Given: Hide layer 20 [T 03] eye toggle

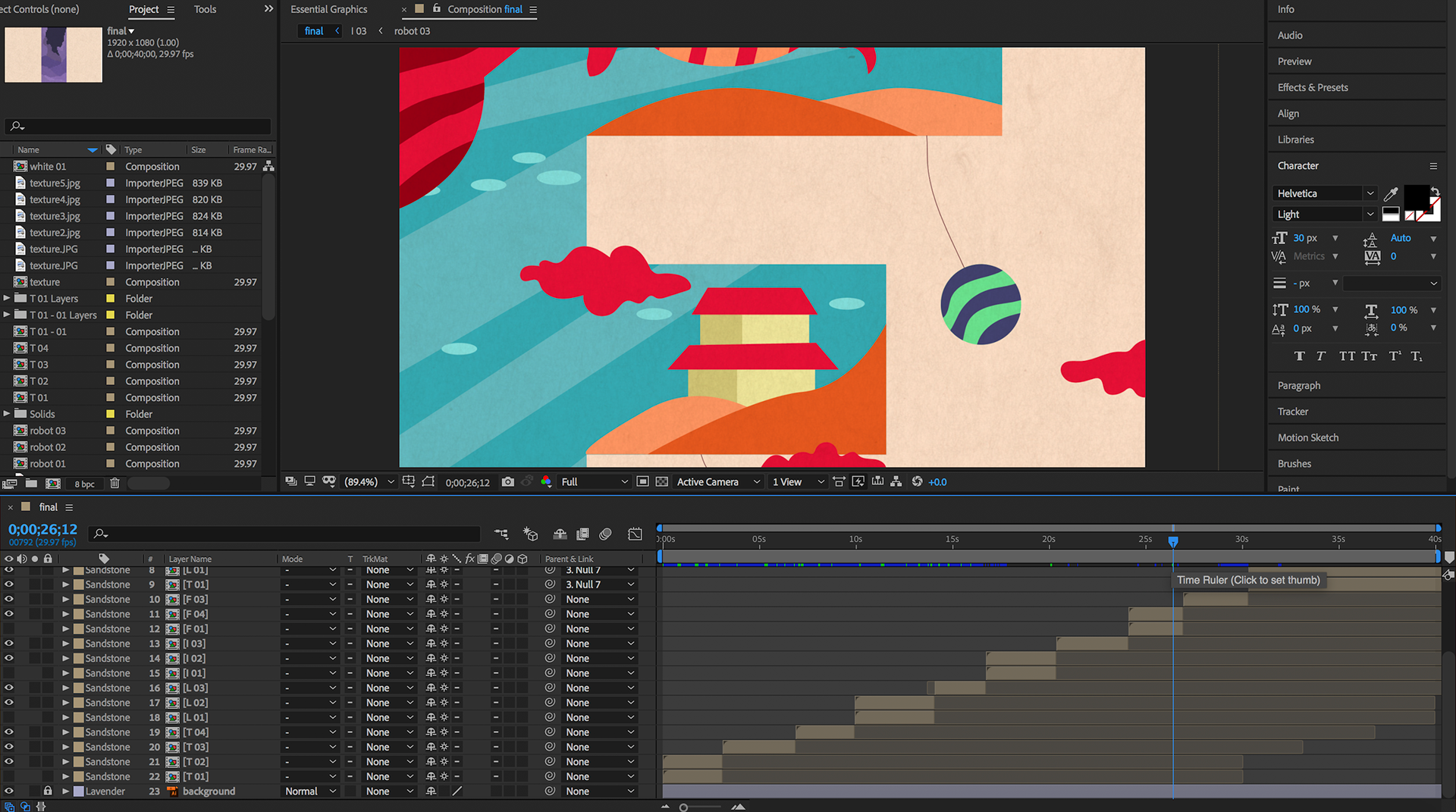Looking at the screenshot, I should (x=9, y=747).
